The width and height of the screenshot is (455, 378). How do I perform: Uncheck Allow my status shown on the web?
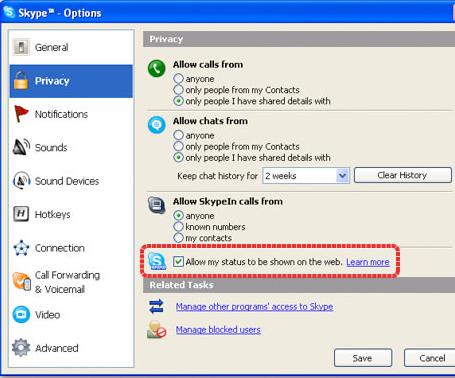point(178,261)
